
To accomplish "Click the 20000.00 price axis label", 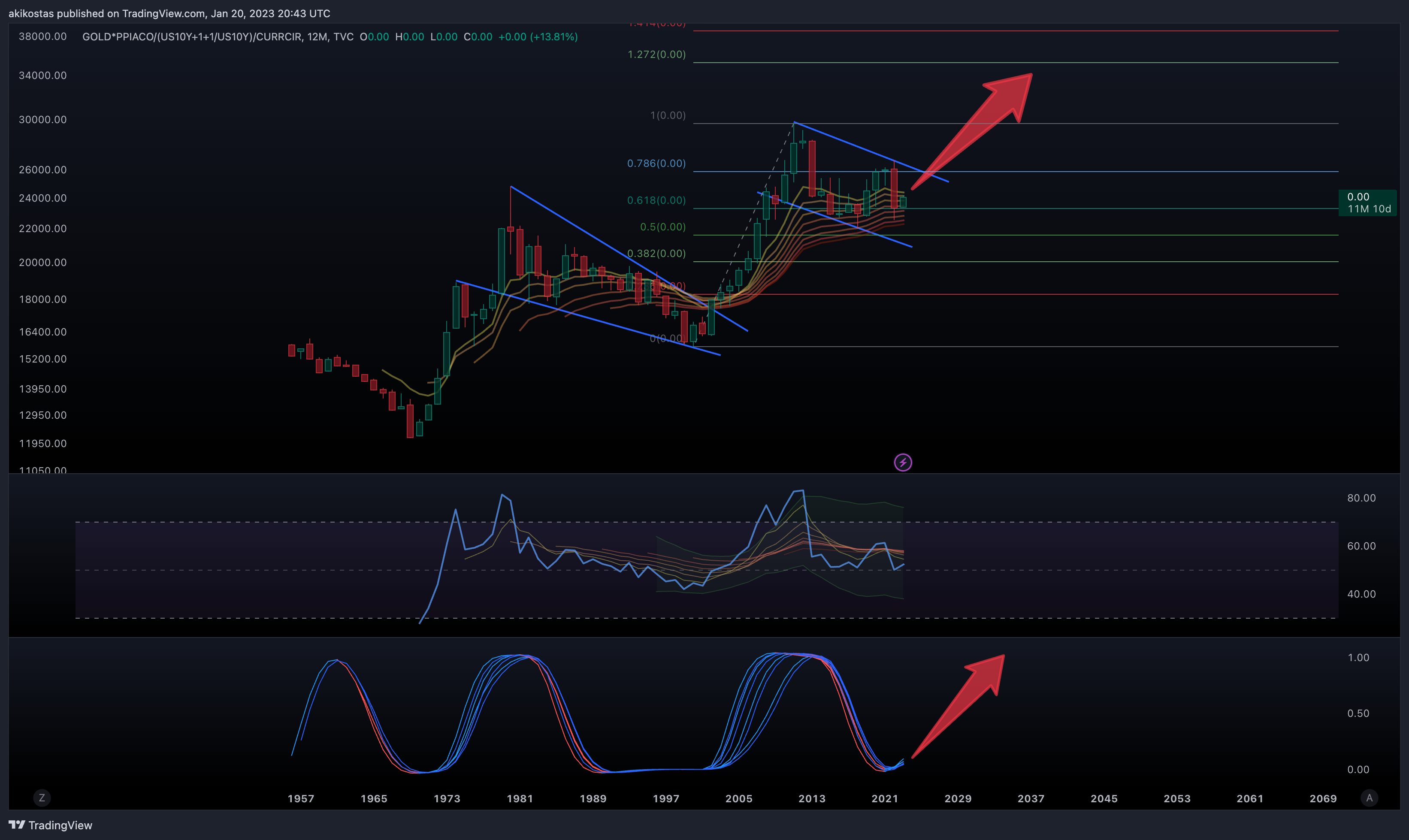I will pos(42,263).
